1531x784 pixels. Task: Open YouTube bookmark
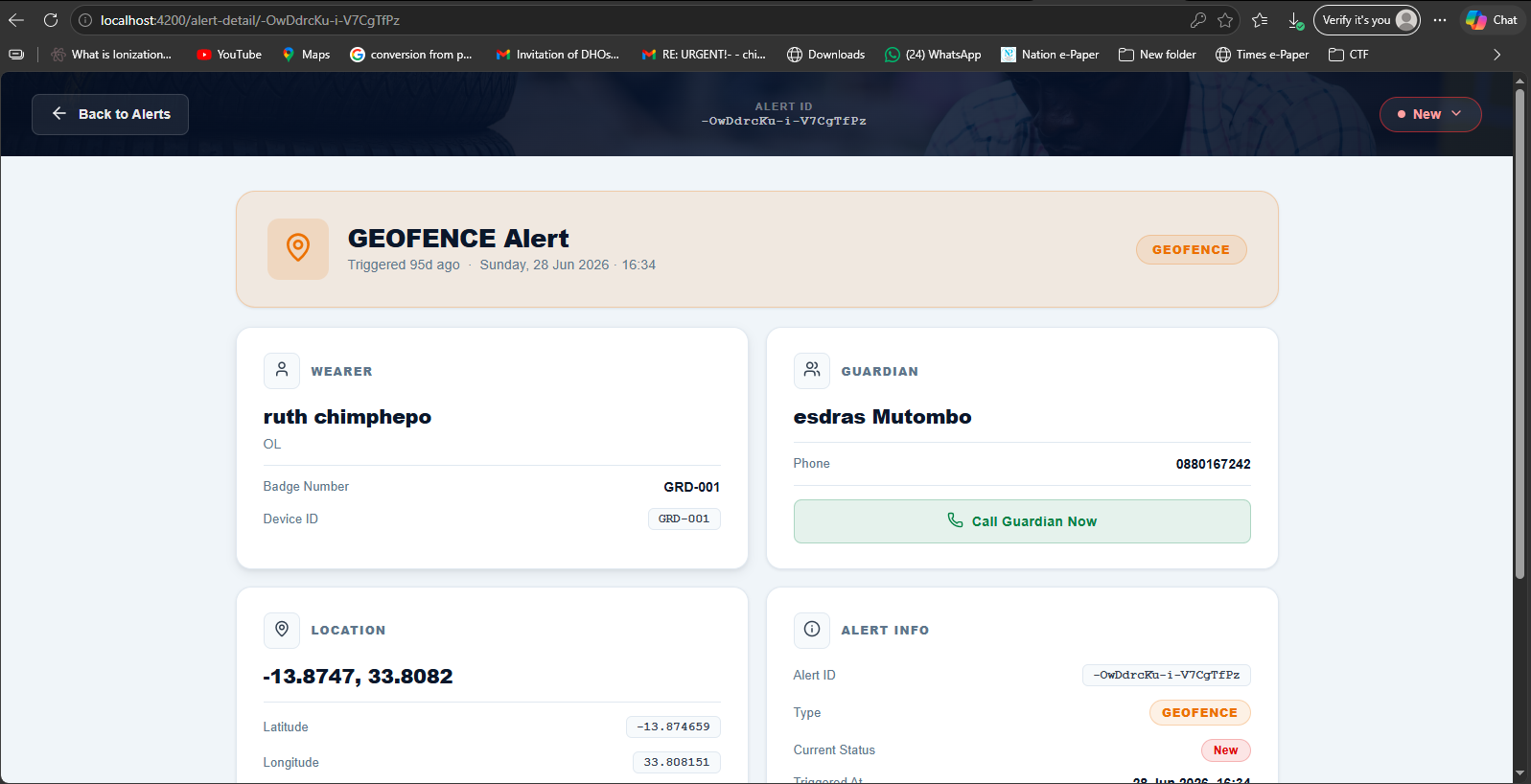tap(229, 55)
